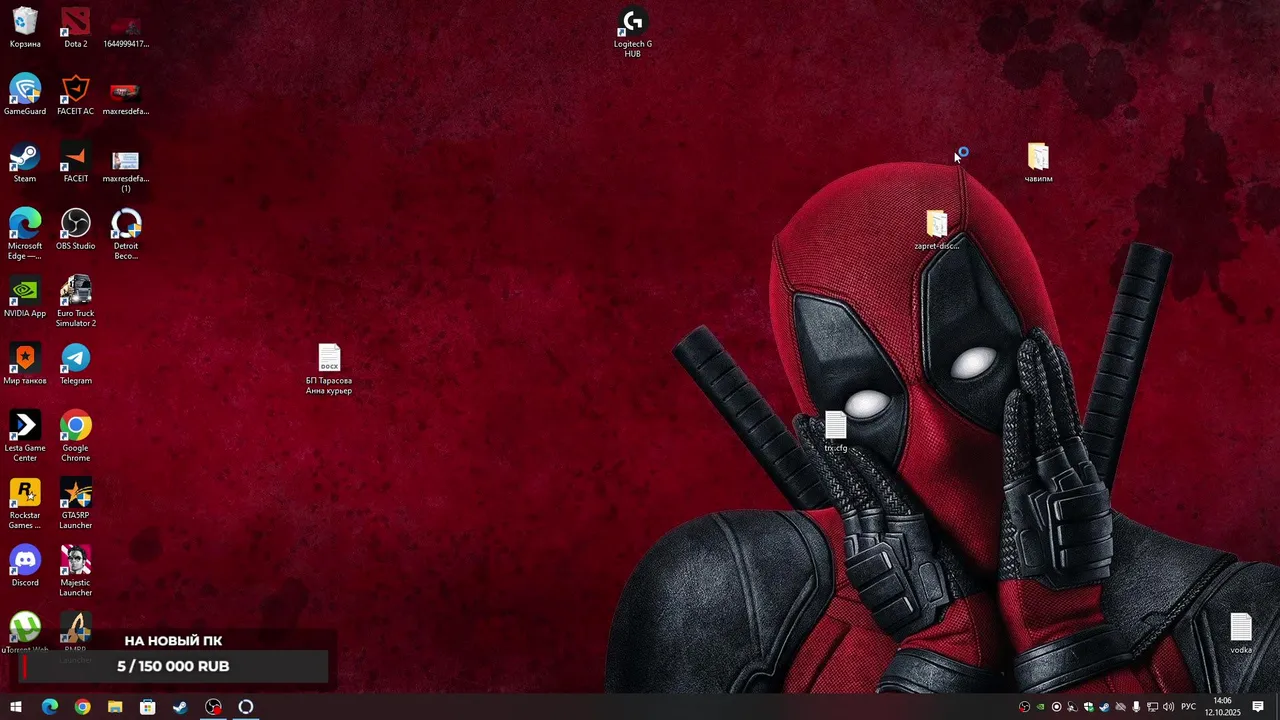Open the clock showing 14:06

click(x=1222, y=707)
